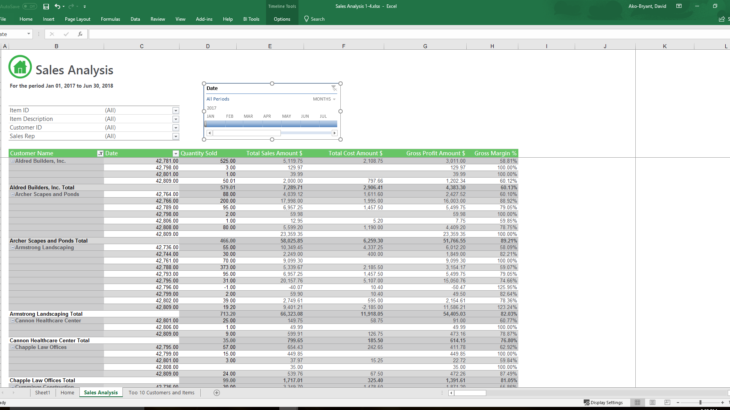The image size is (730, 410).
Task: Open the Insert ribbon tab
Action: coord(48,19)
